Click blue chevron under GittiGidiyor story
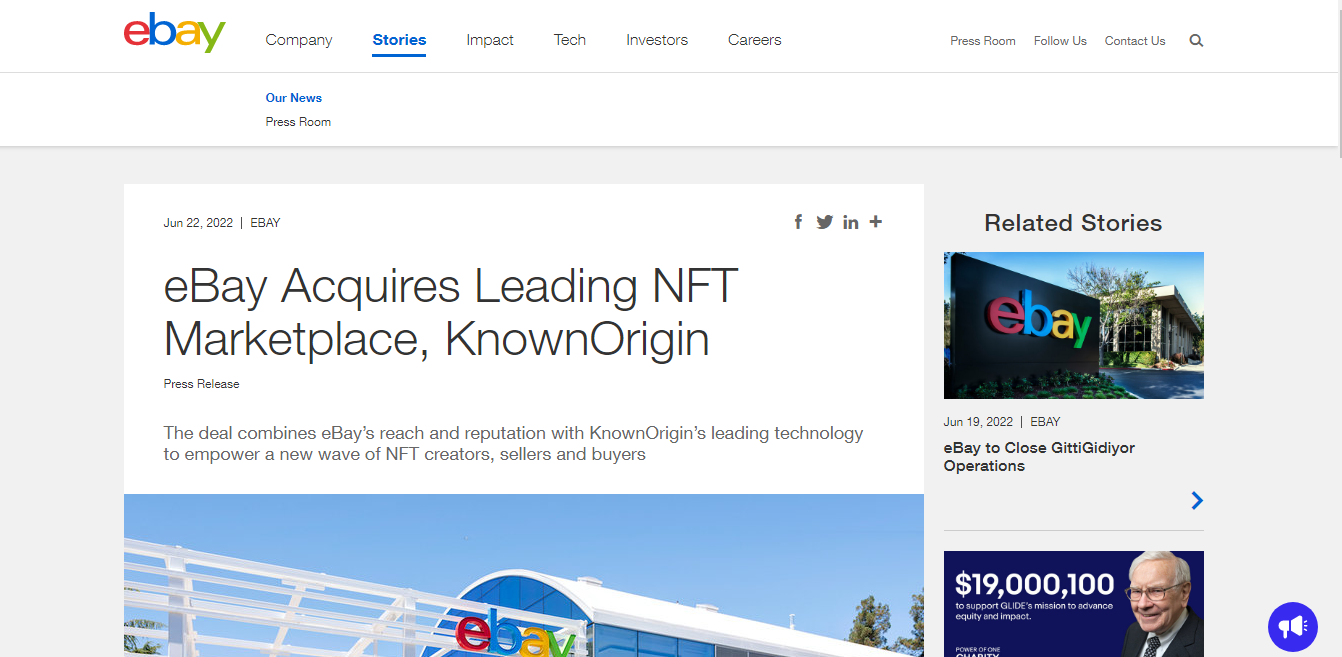The width and height of the screenshot is (1342, 657). tap(1197, 500)
